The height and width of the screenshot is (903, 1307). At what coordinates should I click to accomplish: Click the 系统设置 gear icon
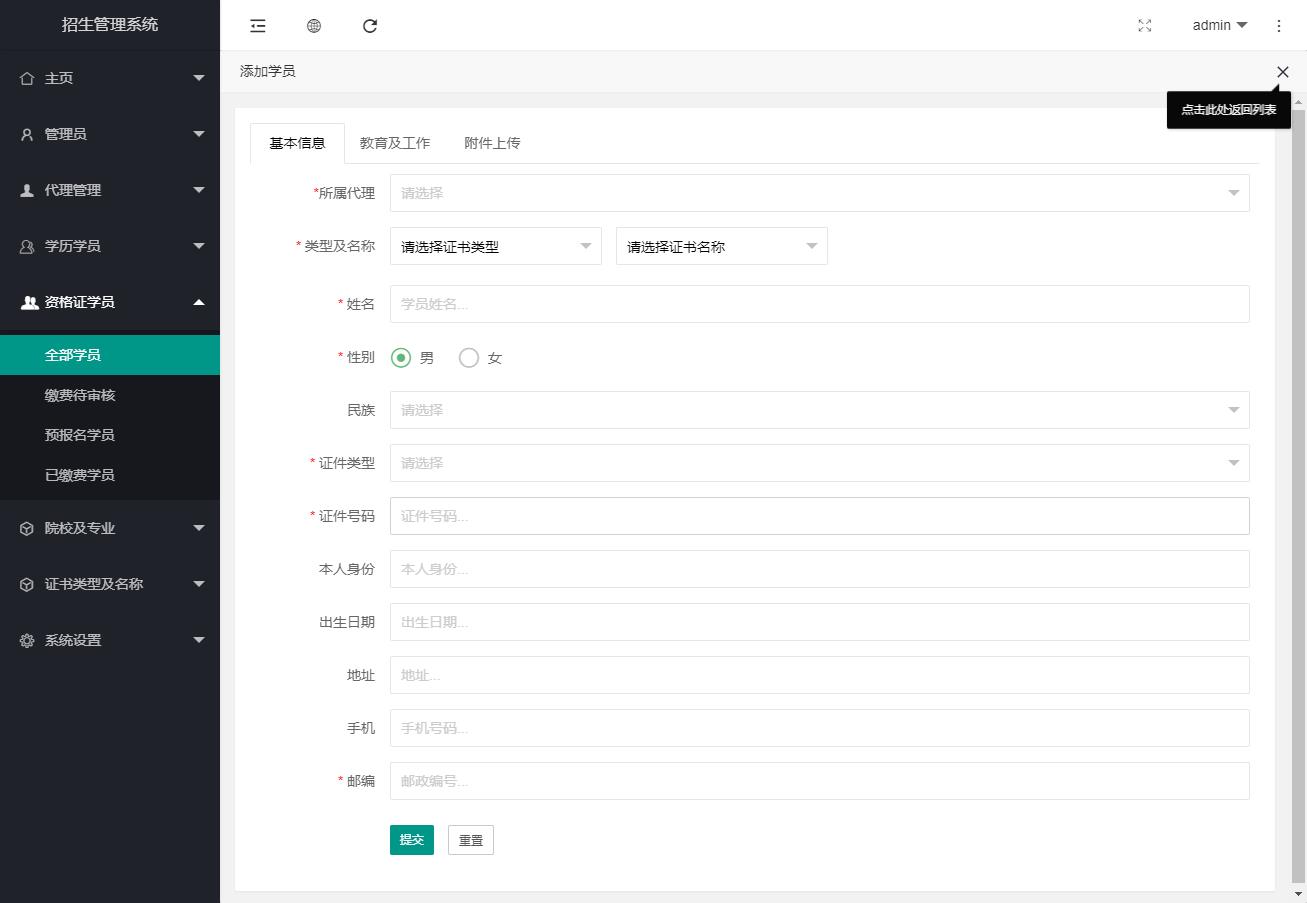[27, 640]
